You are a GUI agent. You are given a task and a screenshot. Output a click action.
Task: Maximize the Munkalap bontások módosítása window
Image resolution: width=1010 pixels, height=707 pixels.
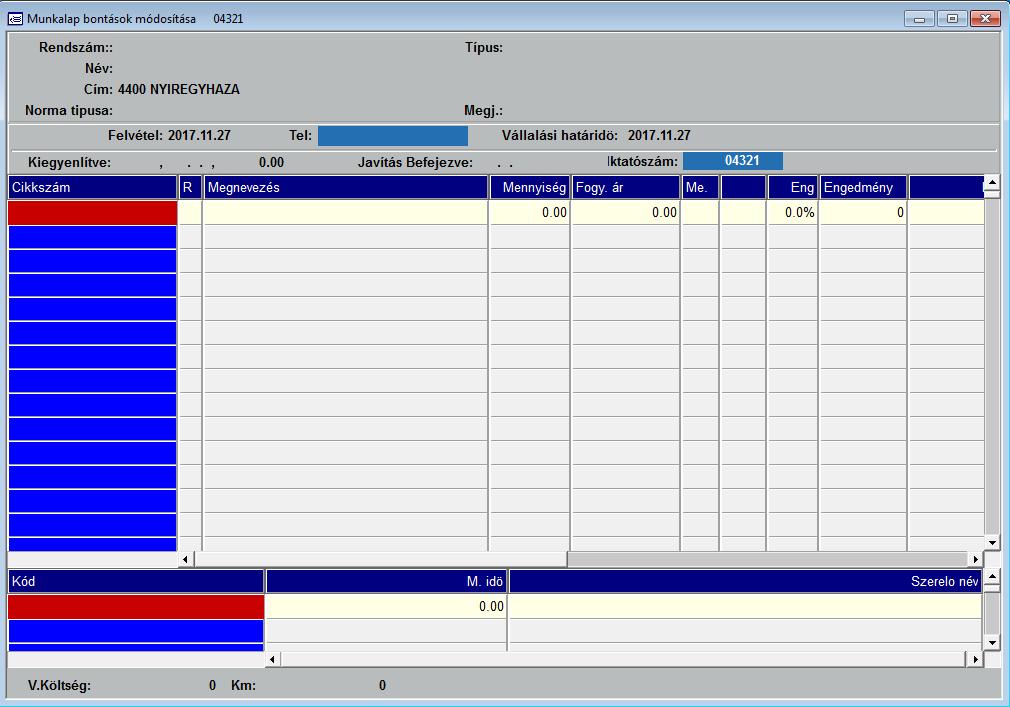[952, 19]
